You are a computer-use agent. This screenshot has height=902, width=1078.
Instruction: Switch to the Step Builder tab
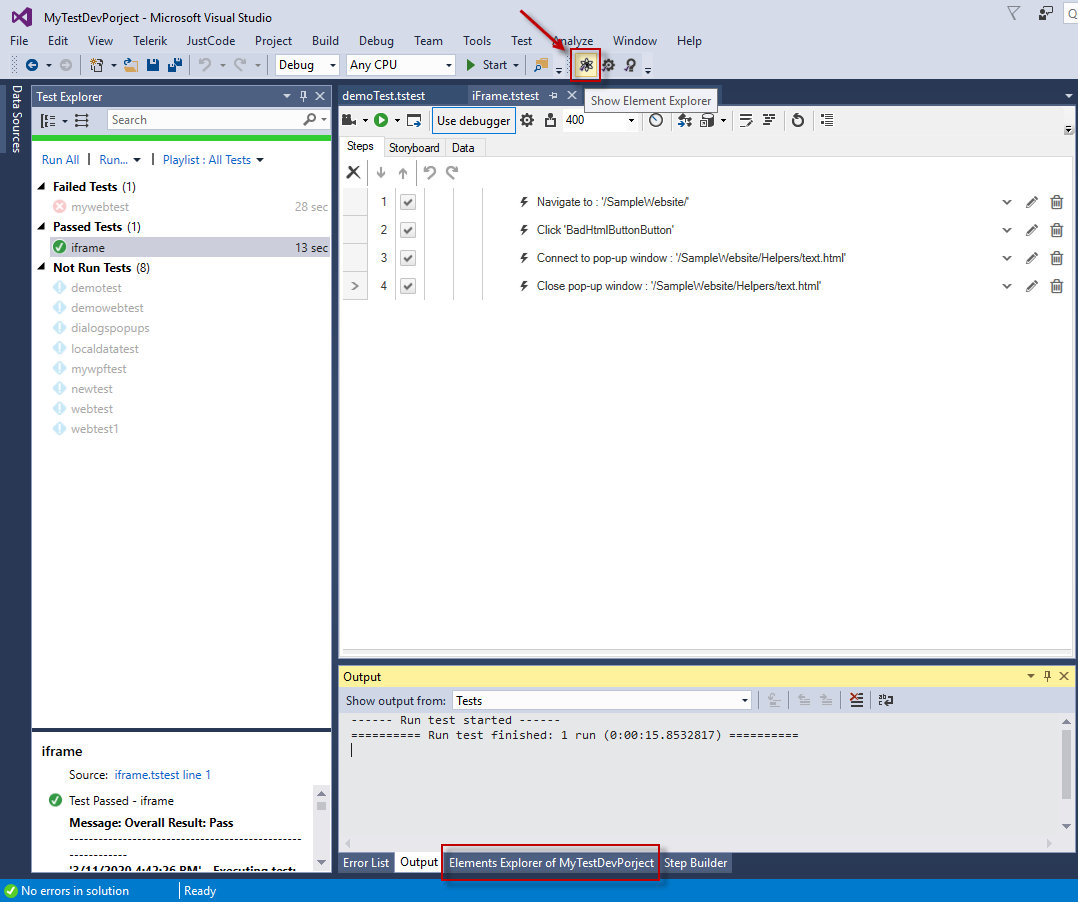[x=695, y=862]
